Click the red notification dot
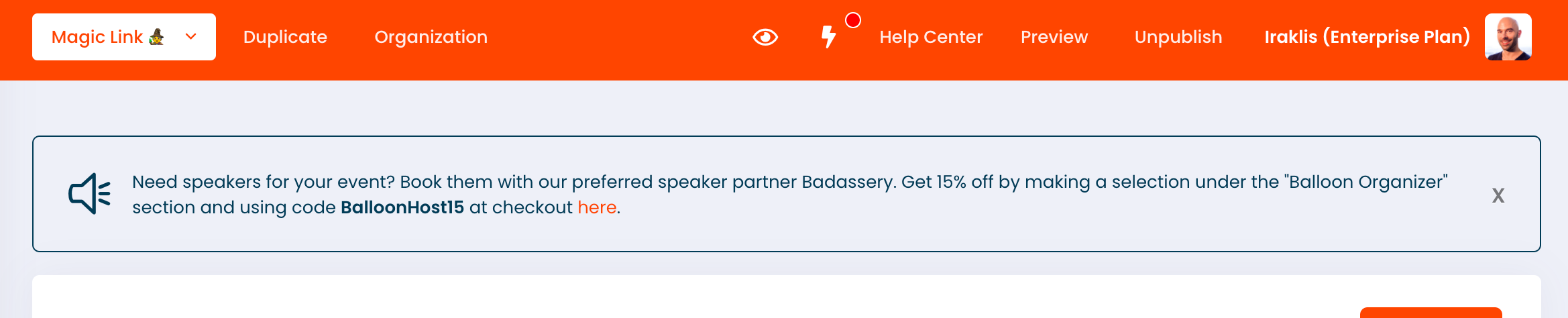The image size is (1568, 318). tap(853, 20)
